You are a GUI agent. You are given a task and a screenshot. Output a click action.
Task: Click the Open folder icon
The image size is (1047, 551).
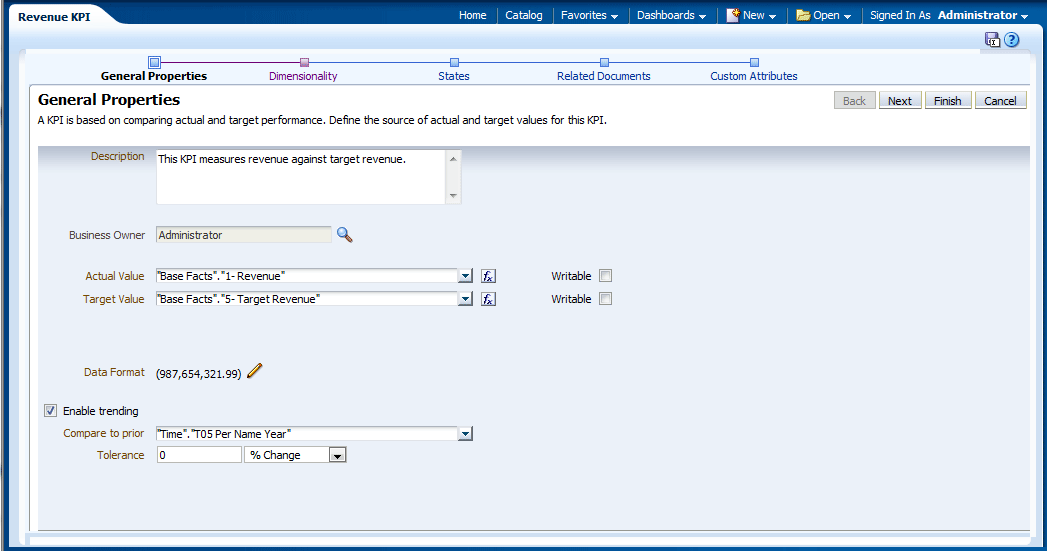coord(803,15)
